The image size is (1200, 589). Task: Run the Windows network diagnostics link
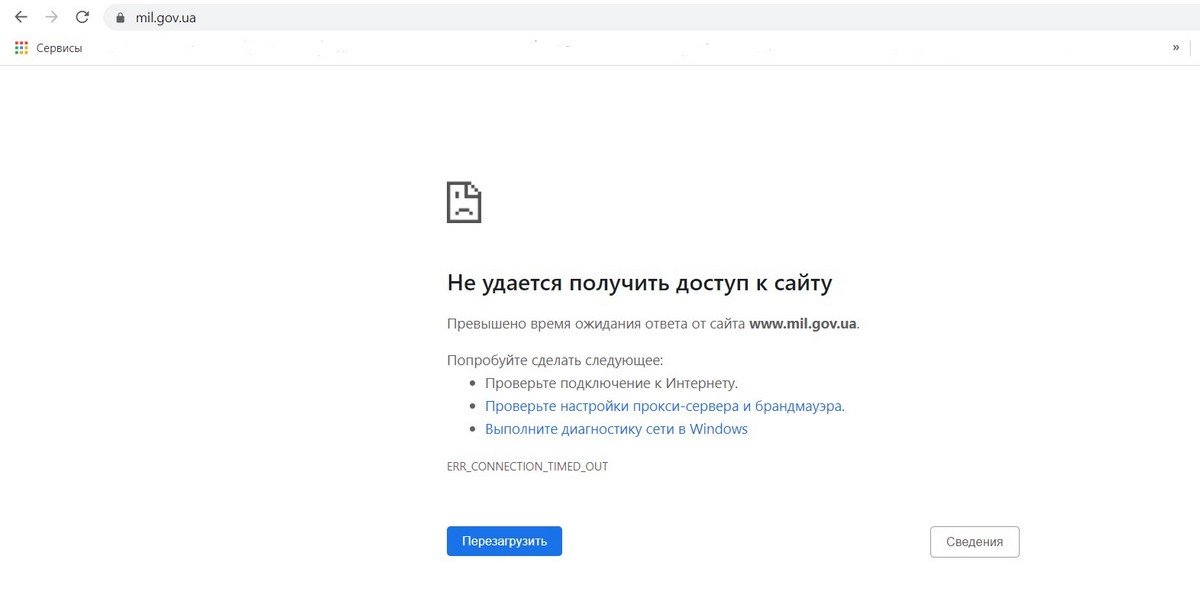point(616,429)
